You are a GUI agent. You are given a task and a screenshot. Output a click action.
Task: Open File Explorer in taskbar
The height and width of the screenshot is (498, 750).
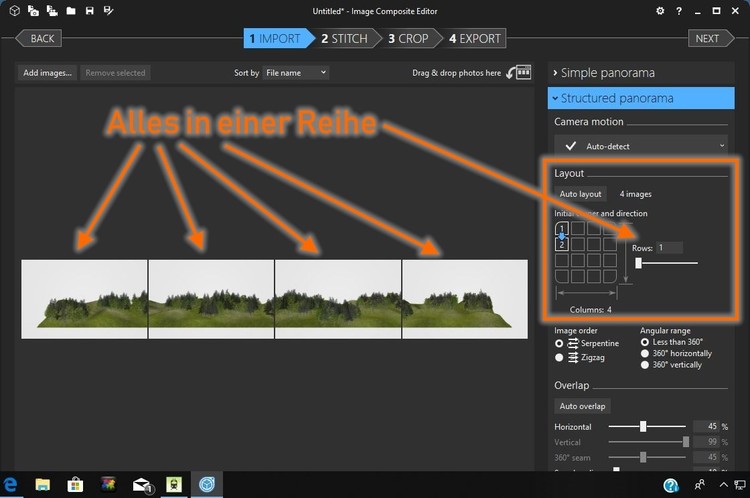(43, 485)
